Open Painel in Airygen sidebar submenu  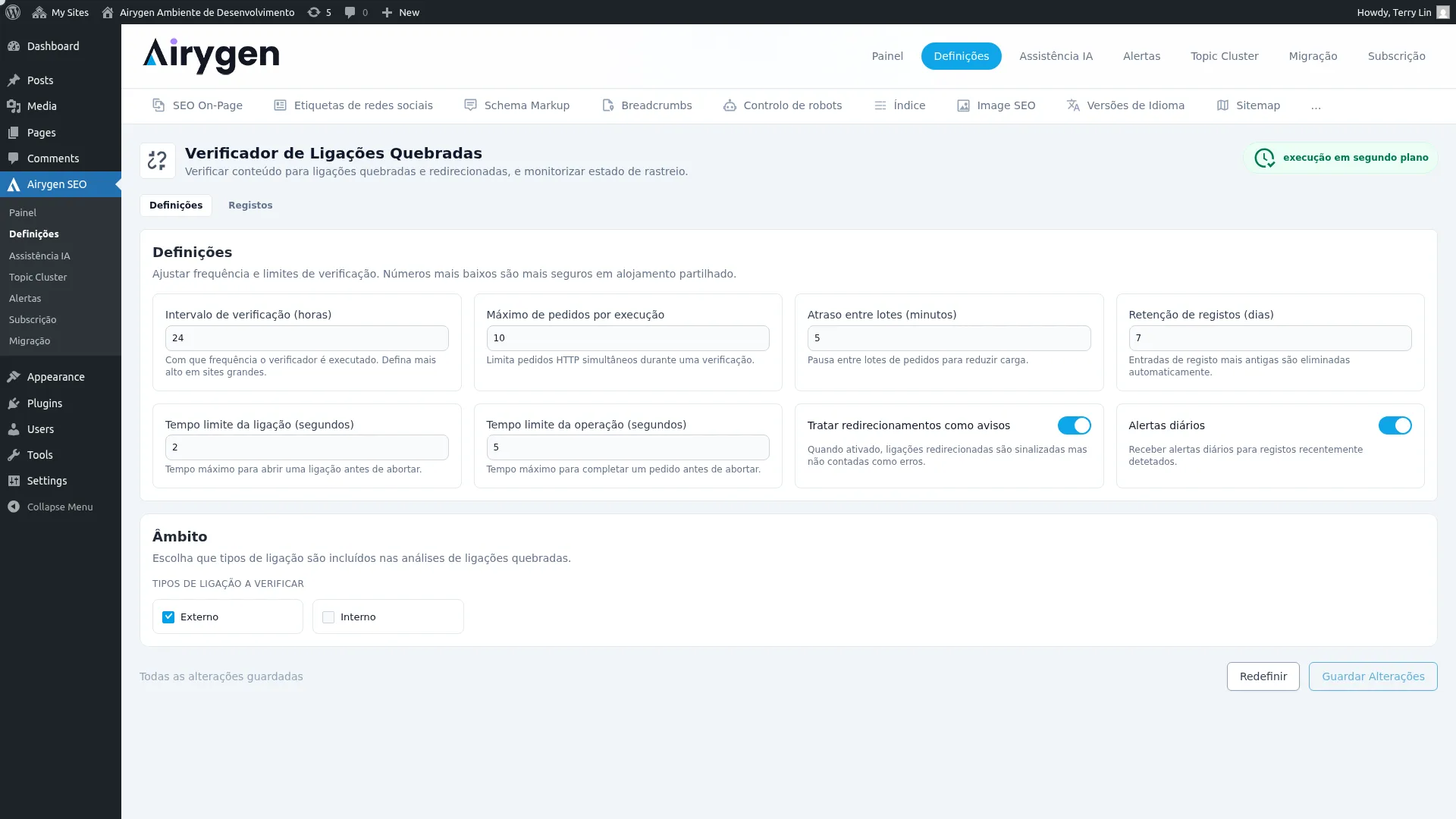pyautogui.click(x=23, y=213)
